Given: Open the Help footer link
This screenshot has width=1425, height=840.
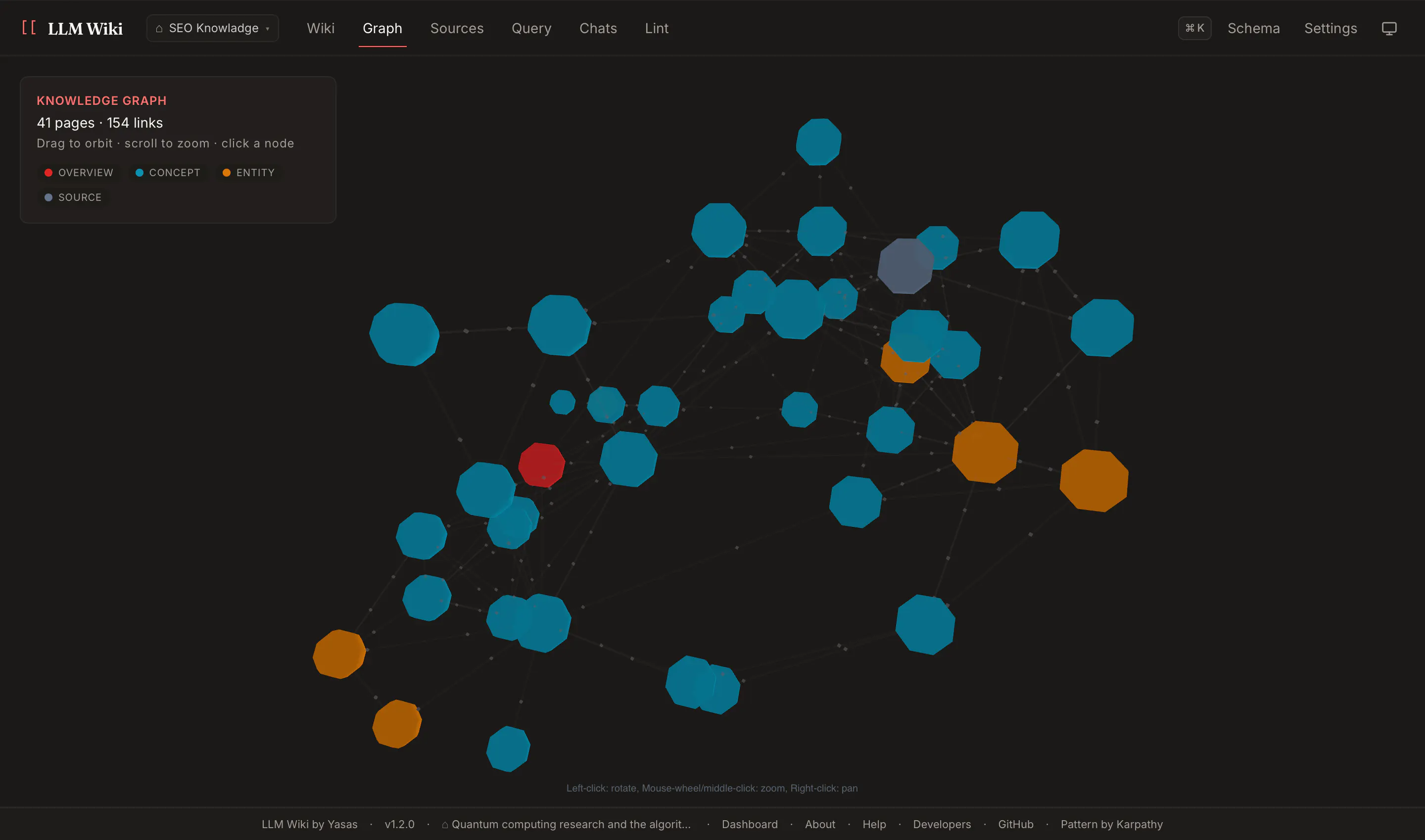Looking at the screenshot, I should [x=874, y=824].
